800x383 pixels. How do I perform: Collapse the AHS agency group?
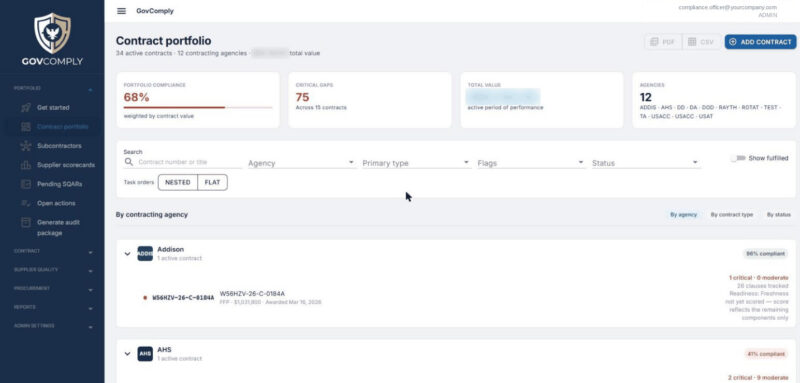click(x=128, y=354)
